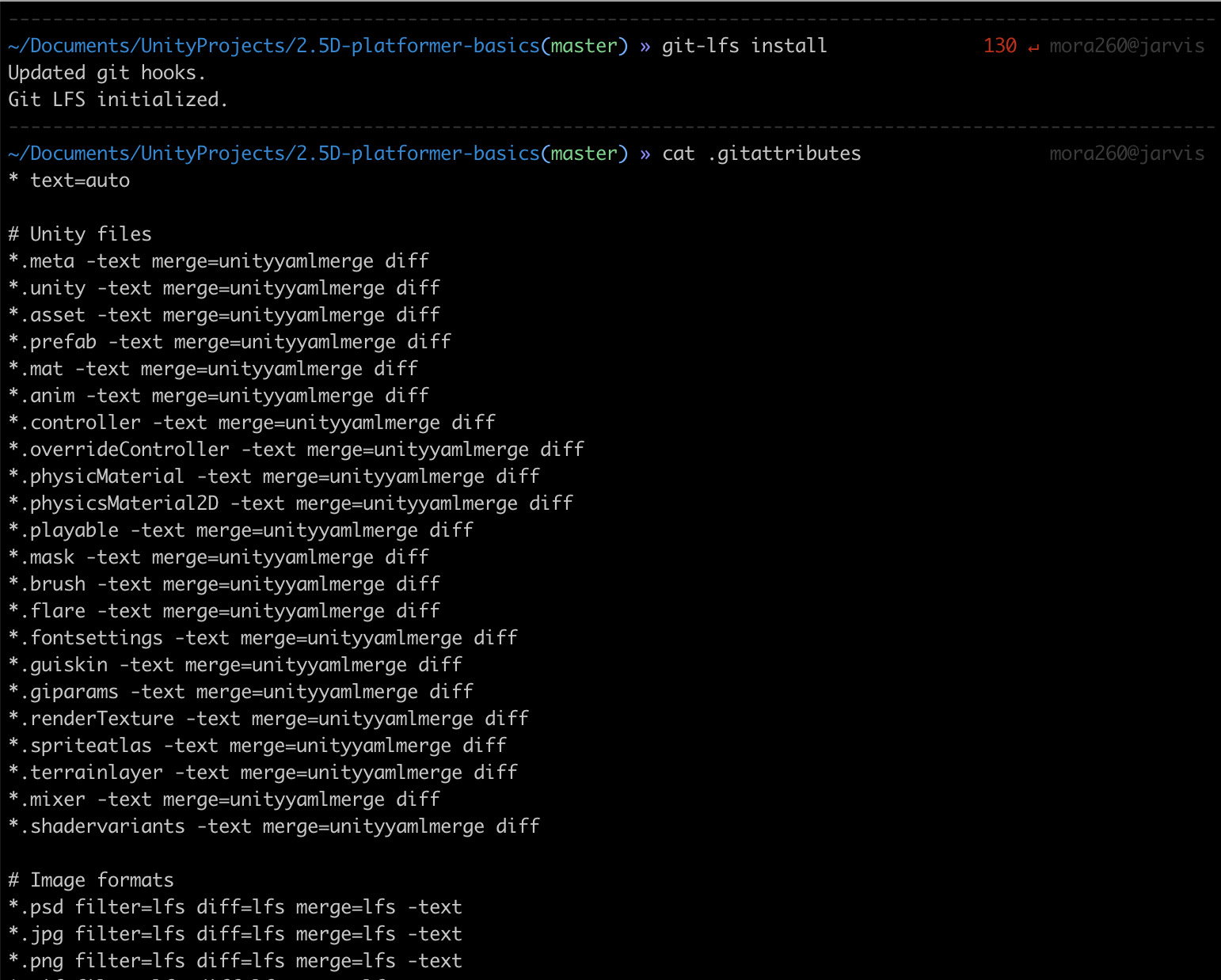Click the red return arrow icon
The image size is (1221, 980).
pyautogui.click(x=1033, y=47)
